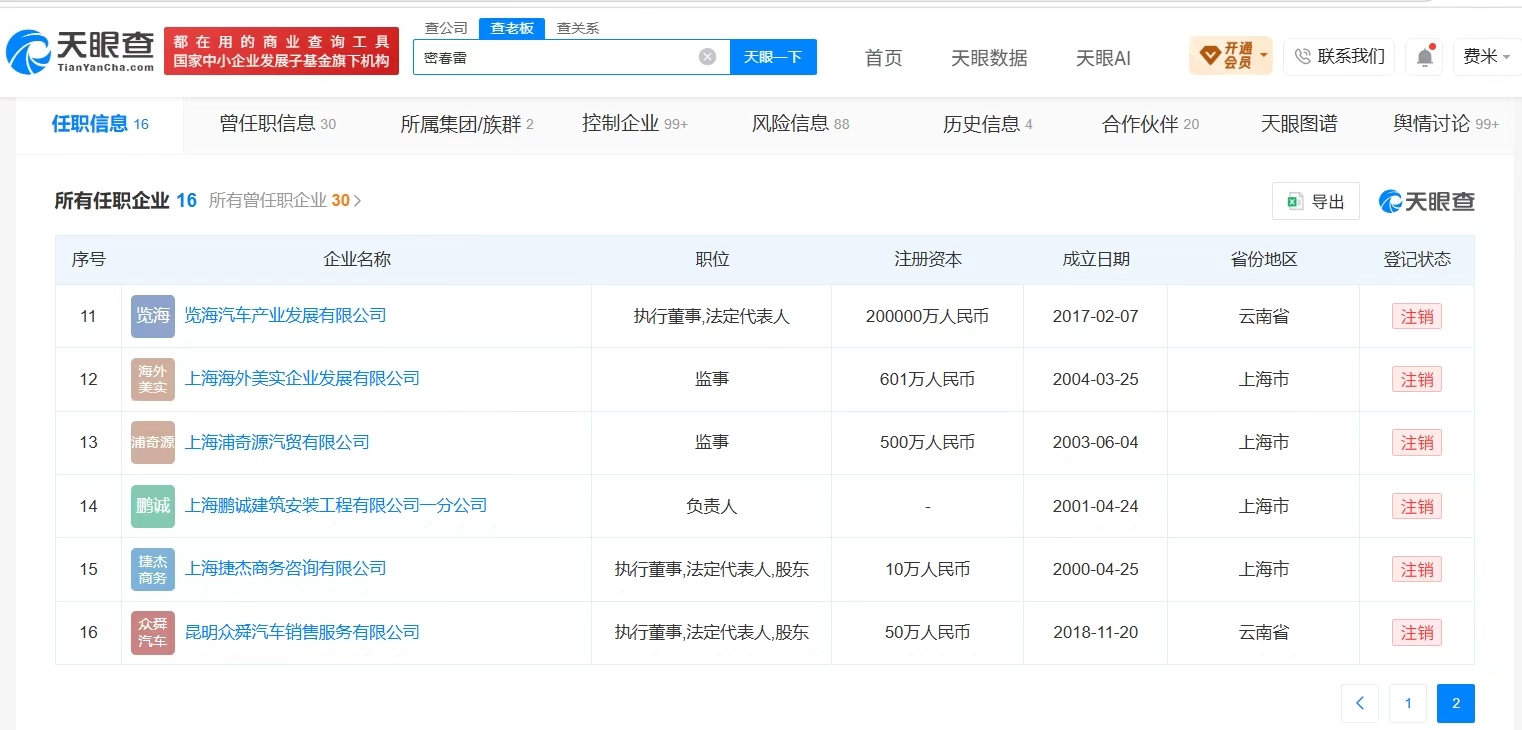Open the 风险信息 tab
This screenshot has width=1522, height=730.
tap(800, 124)
